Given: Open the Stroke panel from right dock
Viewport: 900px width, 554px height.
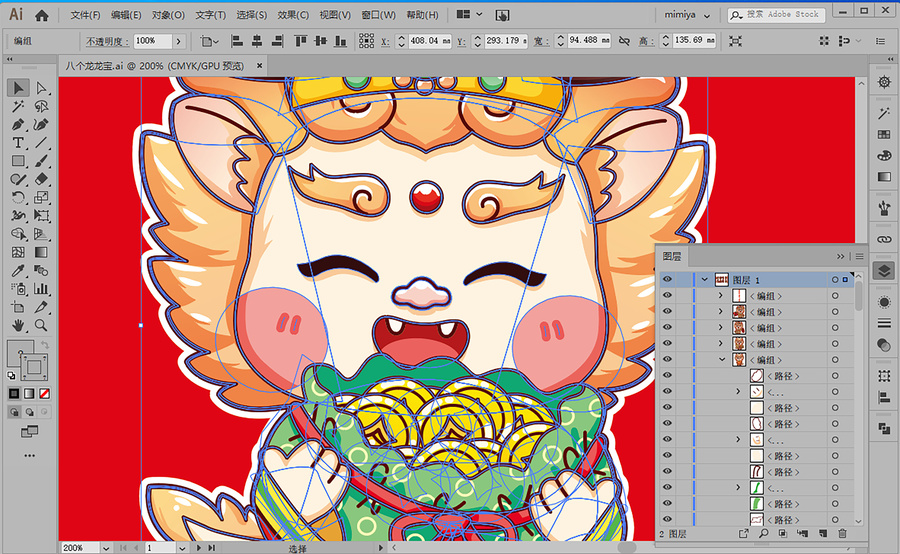Looking at the screenshot, I should coord(884,323).
